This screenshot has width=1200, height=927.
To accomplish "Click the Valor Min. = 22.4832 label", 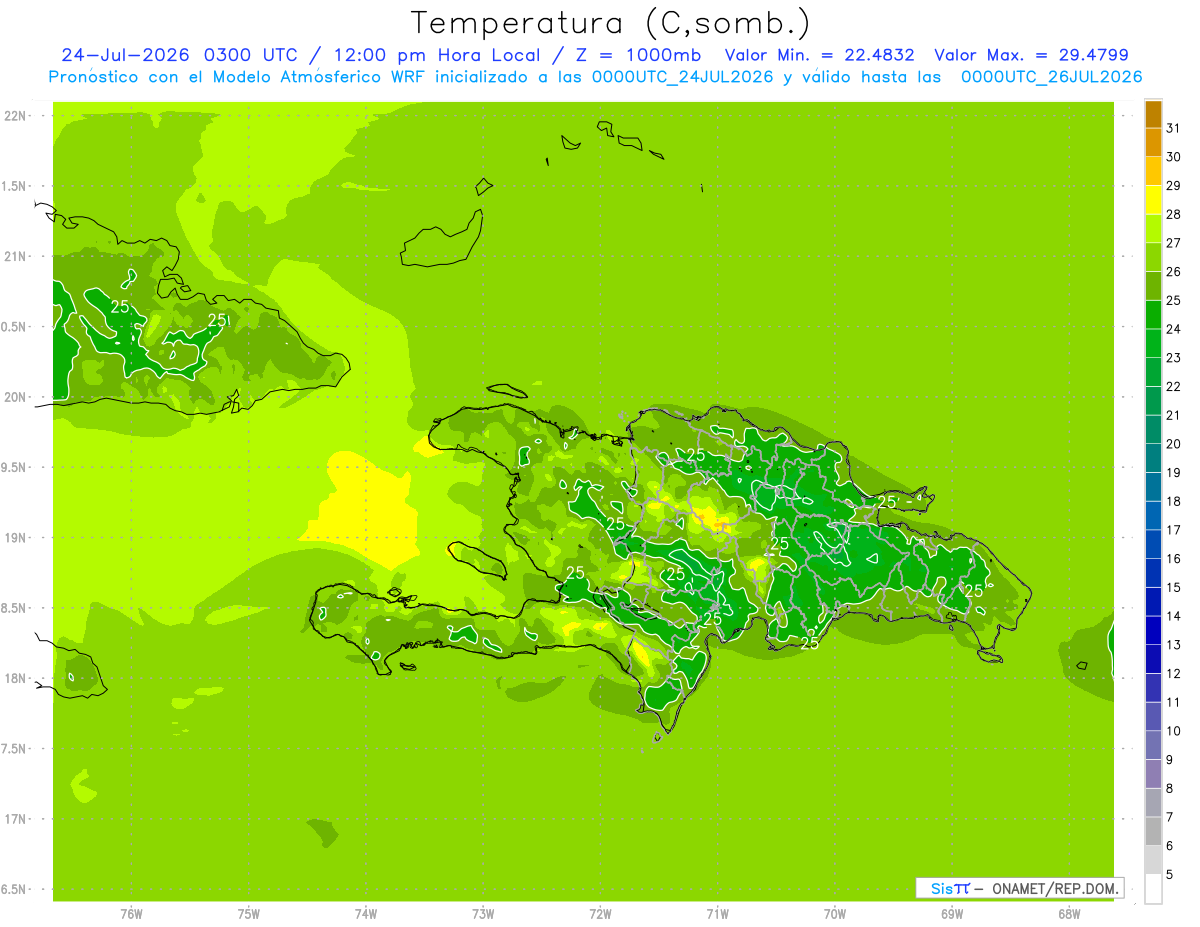I will [819, 55].
